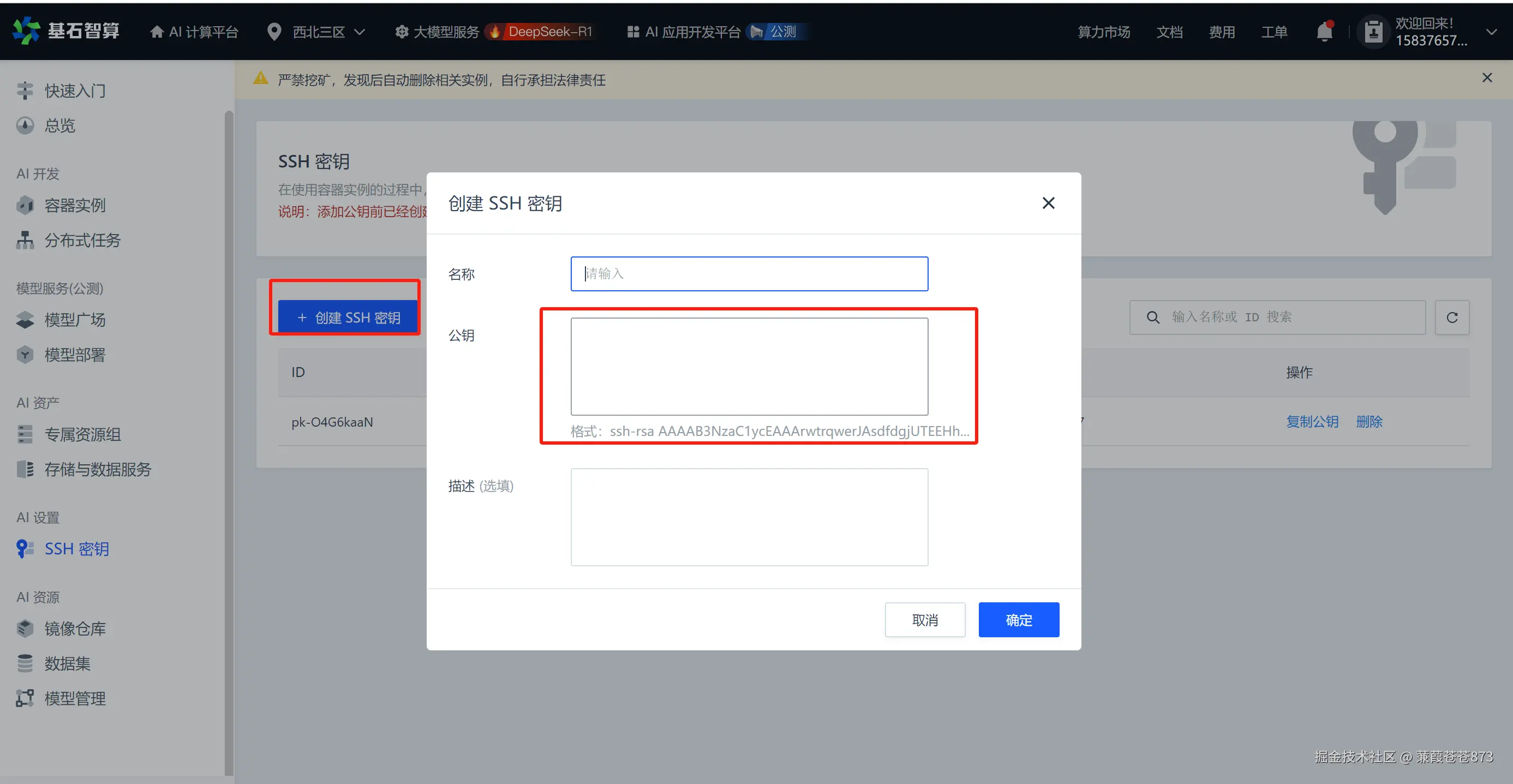Click the 描述 optional text area
This screenshot has width=1513, height=784.
(x=749, y=517)
